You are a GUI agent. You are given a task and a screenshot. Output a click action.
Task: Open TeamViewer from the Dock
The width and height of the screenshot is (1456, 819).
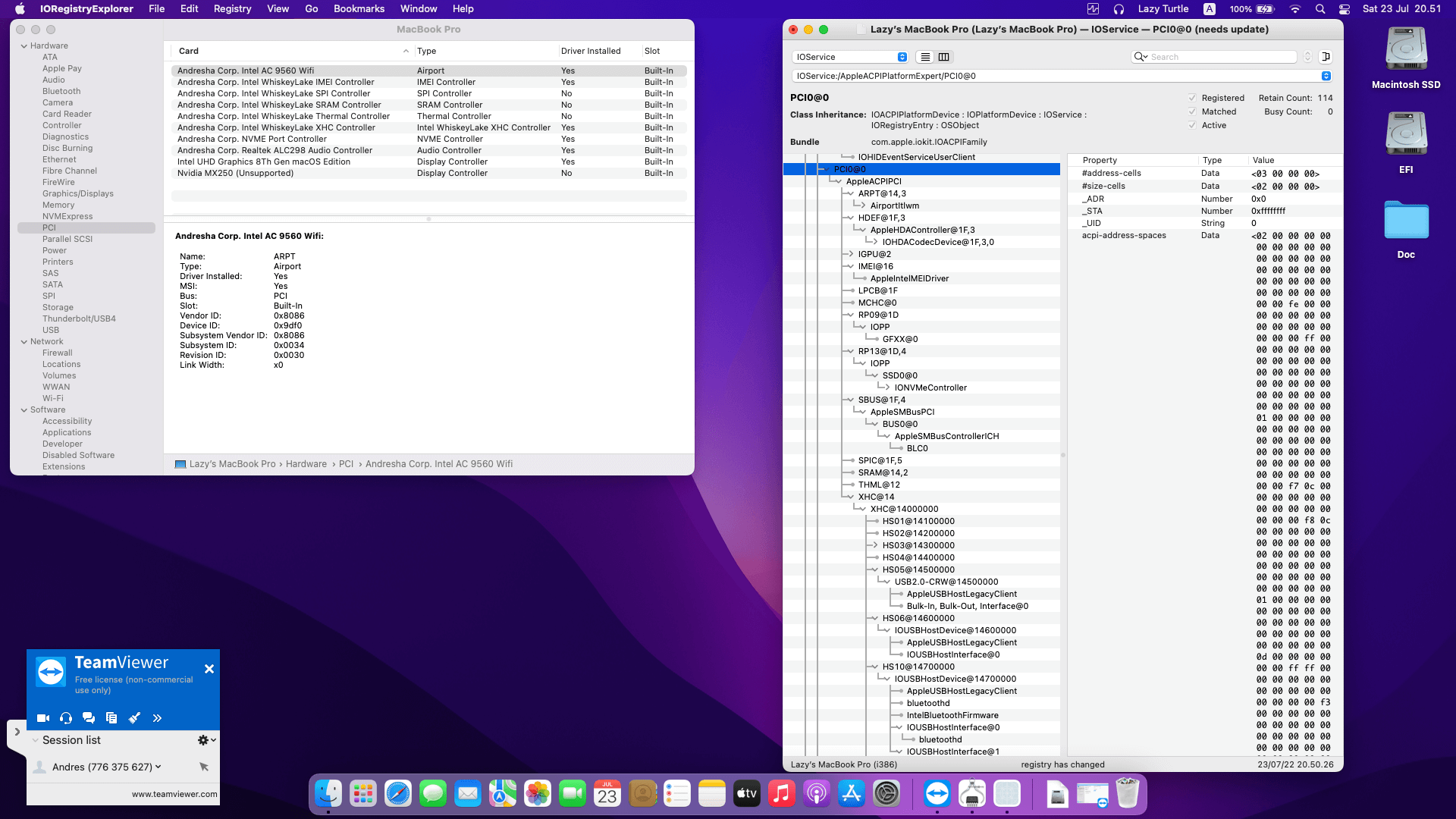(x=937, y=794)
